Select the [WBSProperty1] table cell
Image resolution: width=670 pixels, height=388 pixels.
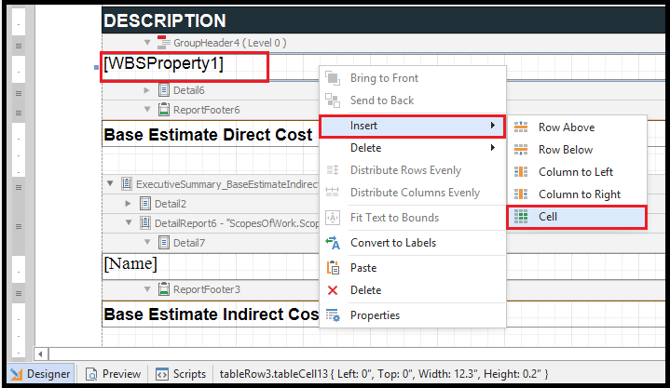[184, 67]
